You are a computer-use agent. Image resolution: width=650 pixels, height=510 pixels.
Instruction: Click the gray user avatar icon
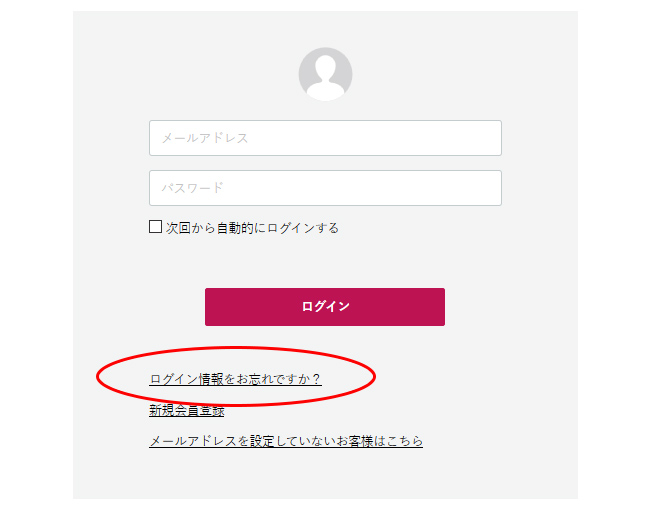click(325, 74)
